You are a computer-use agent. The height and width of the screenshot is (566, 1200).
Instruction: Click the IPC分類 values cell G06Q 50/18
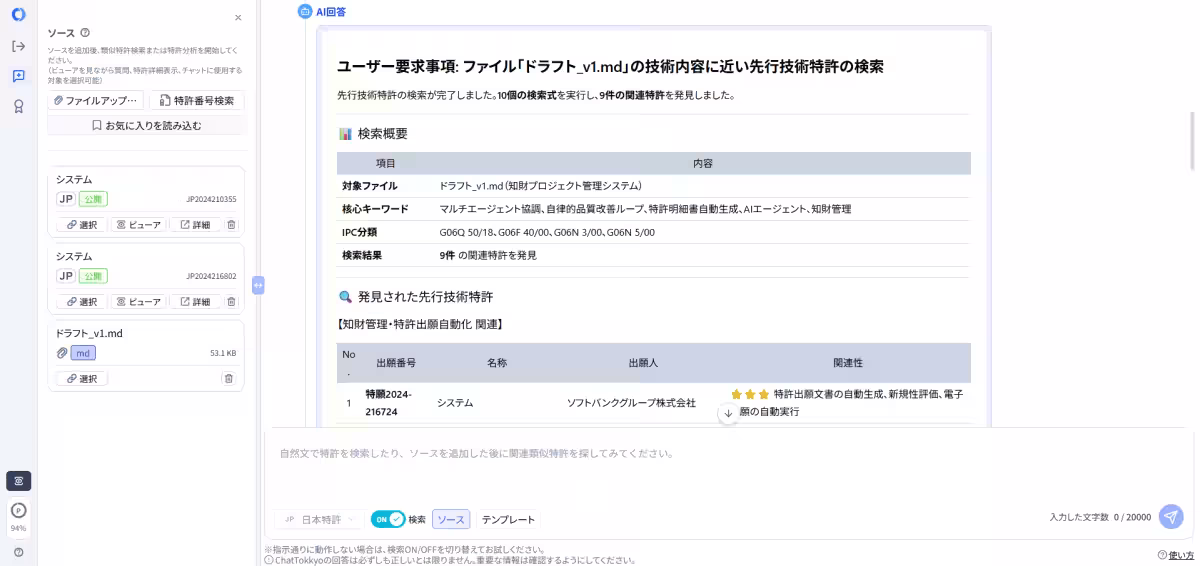[547, 232]
